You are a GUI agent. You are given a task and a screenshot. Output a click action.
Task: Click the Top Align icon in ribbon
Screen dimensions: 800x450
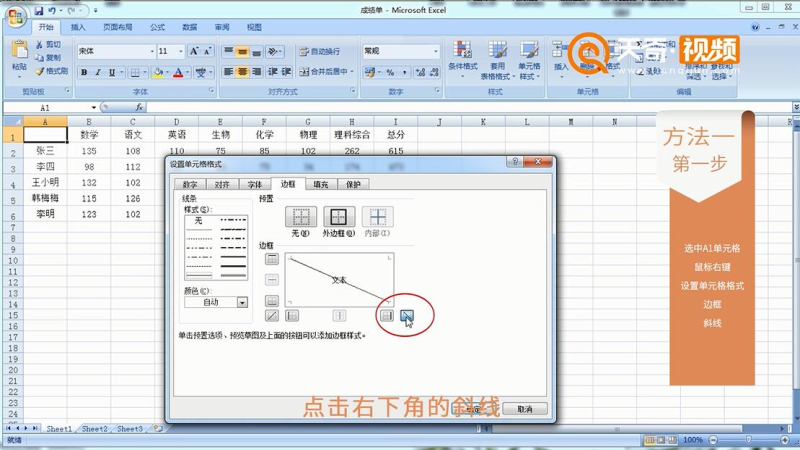click(229, 51)
